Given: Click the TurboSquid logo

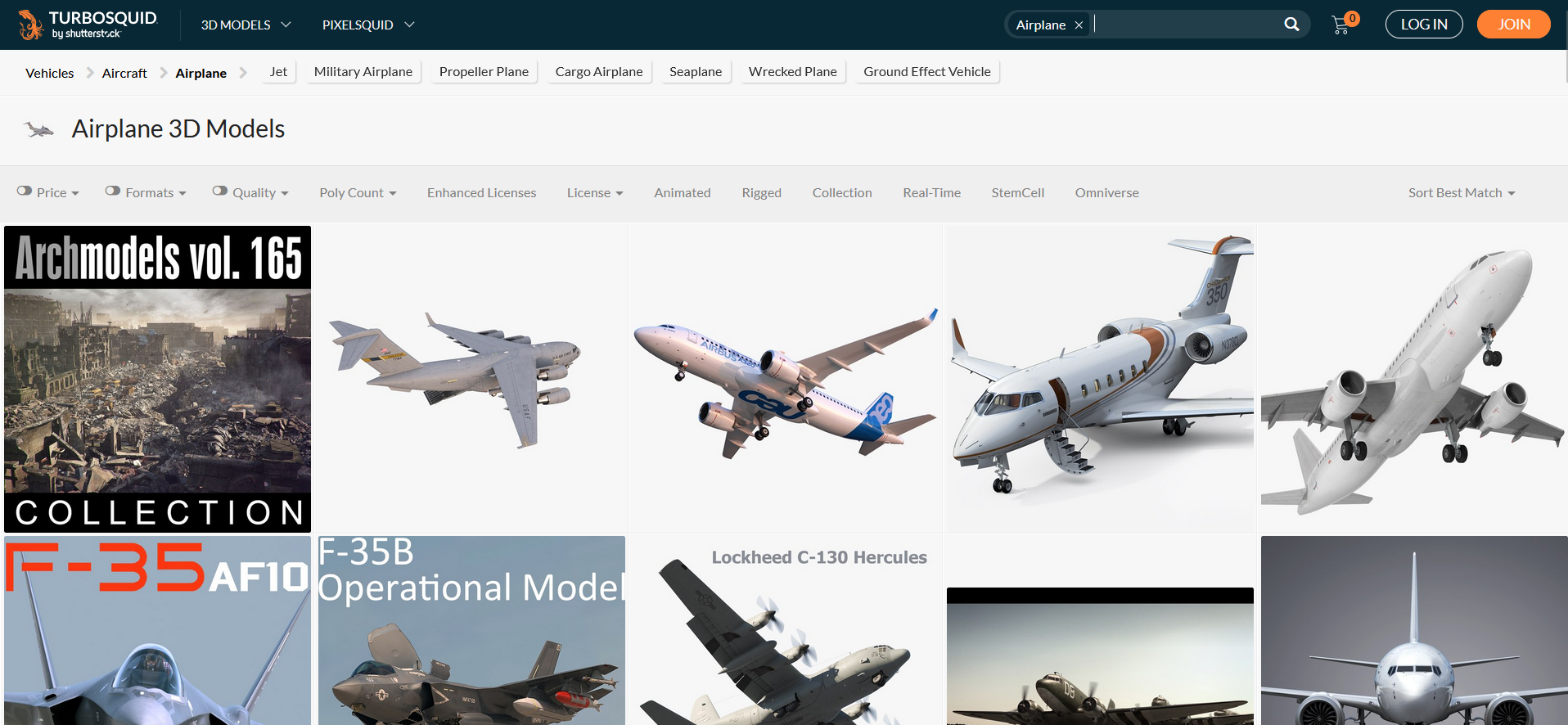Looking at the screenshot, I should point(88,25).
